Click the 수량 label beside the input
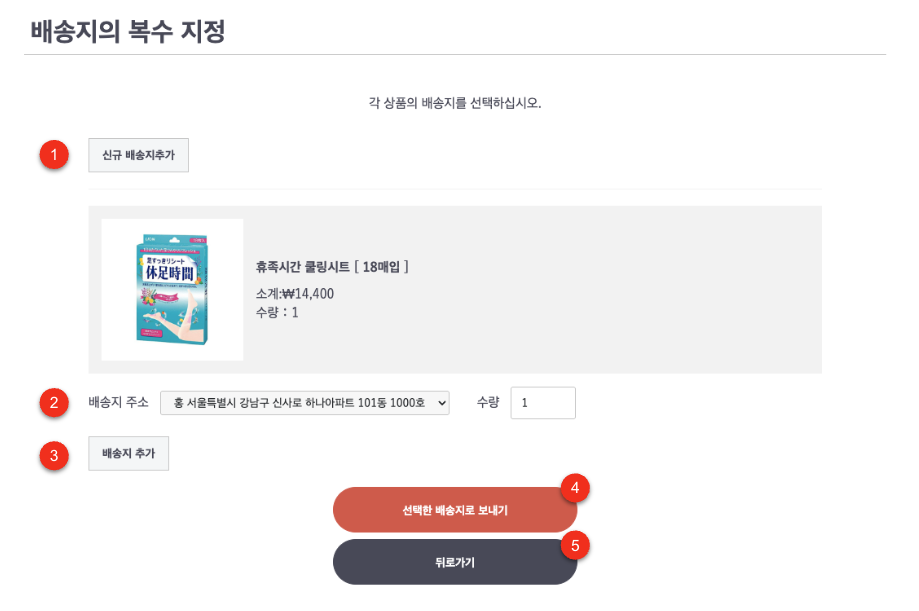 pos(487,402)
